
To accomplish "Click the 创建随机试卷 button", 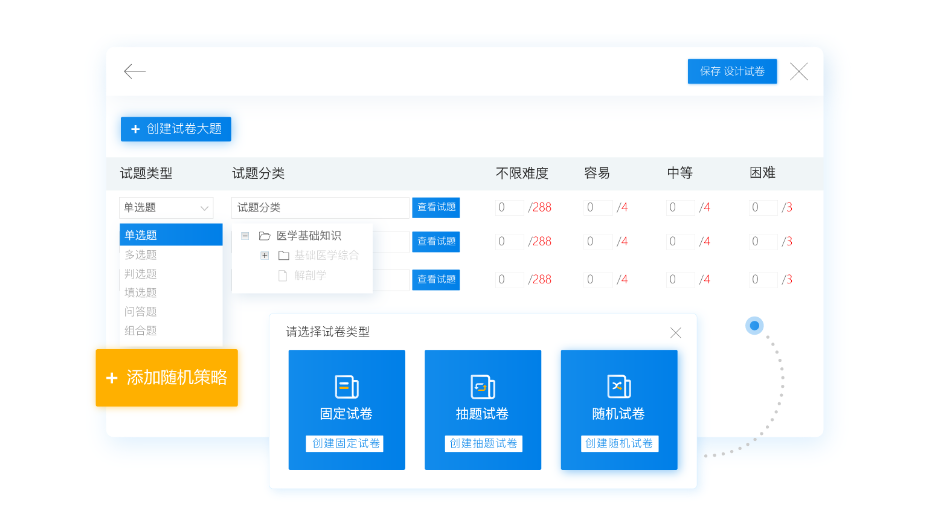I will click(619, 443).
